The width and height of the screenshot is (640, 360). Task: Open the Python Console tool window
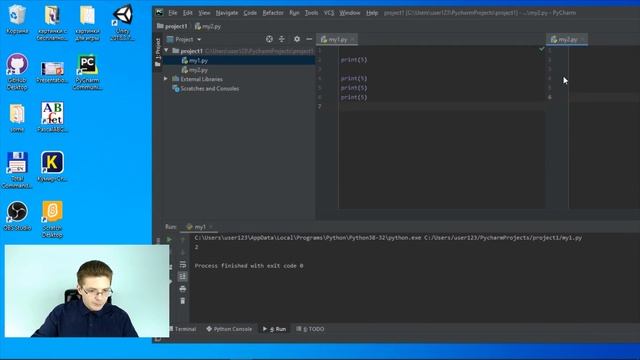tap(229, 329)
